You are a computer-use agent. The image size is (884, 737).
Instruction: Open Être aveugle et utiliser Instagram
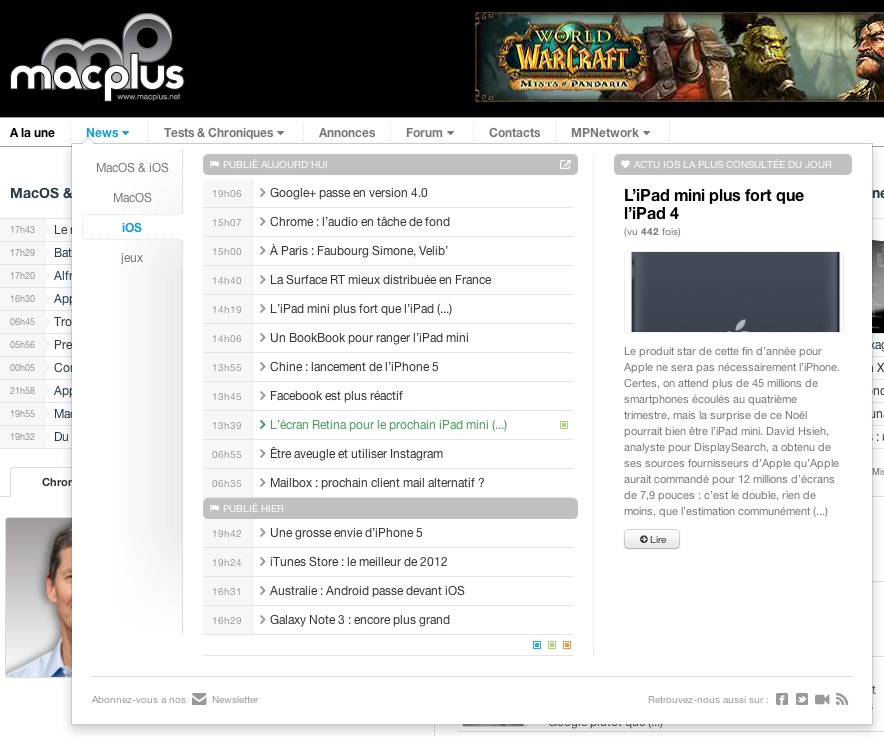point(356,454)
